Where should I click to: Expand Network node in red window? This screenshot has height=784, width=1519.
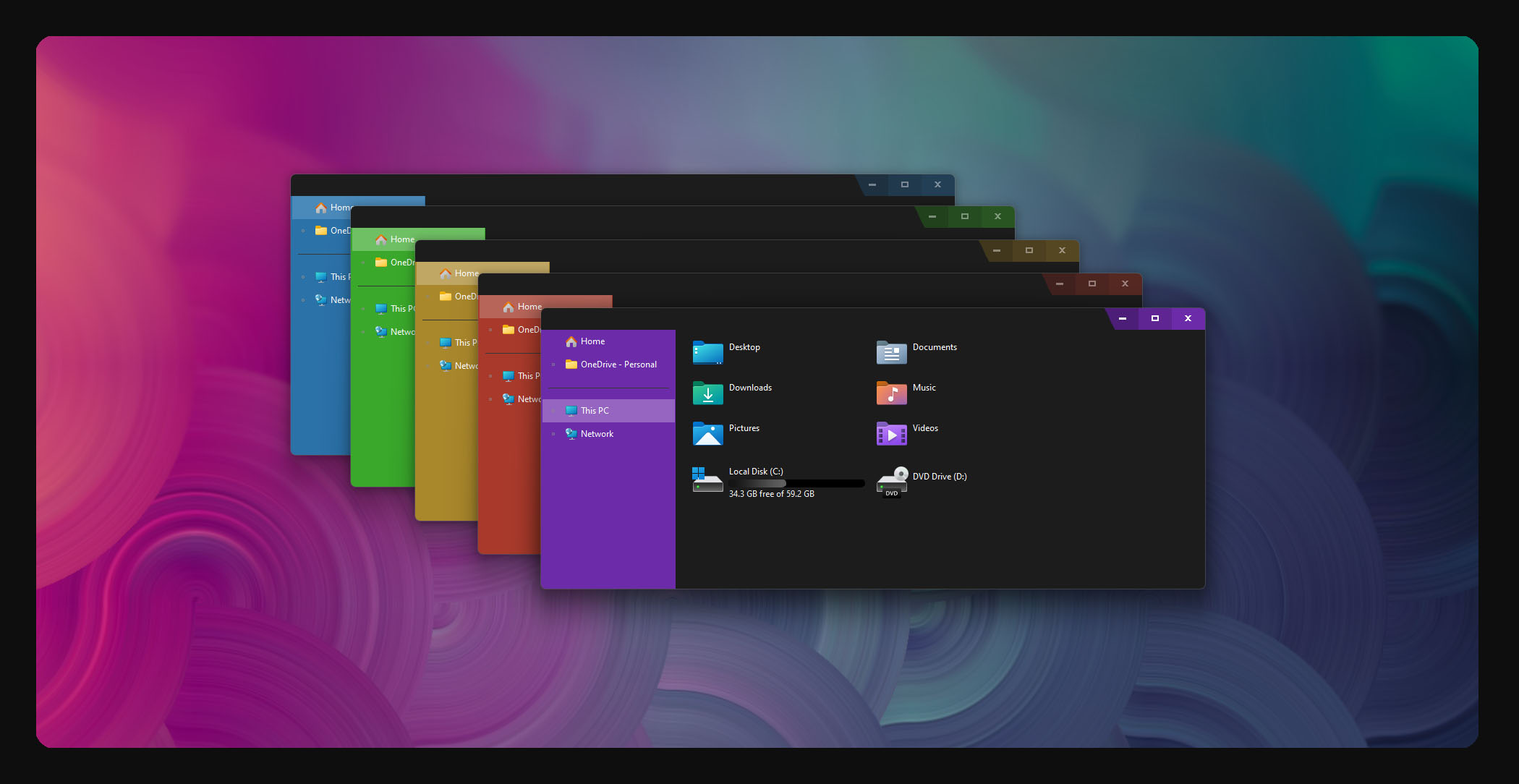(x=490, y=399)
